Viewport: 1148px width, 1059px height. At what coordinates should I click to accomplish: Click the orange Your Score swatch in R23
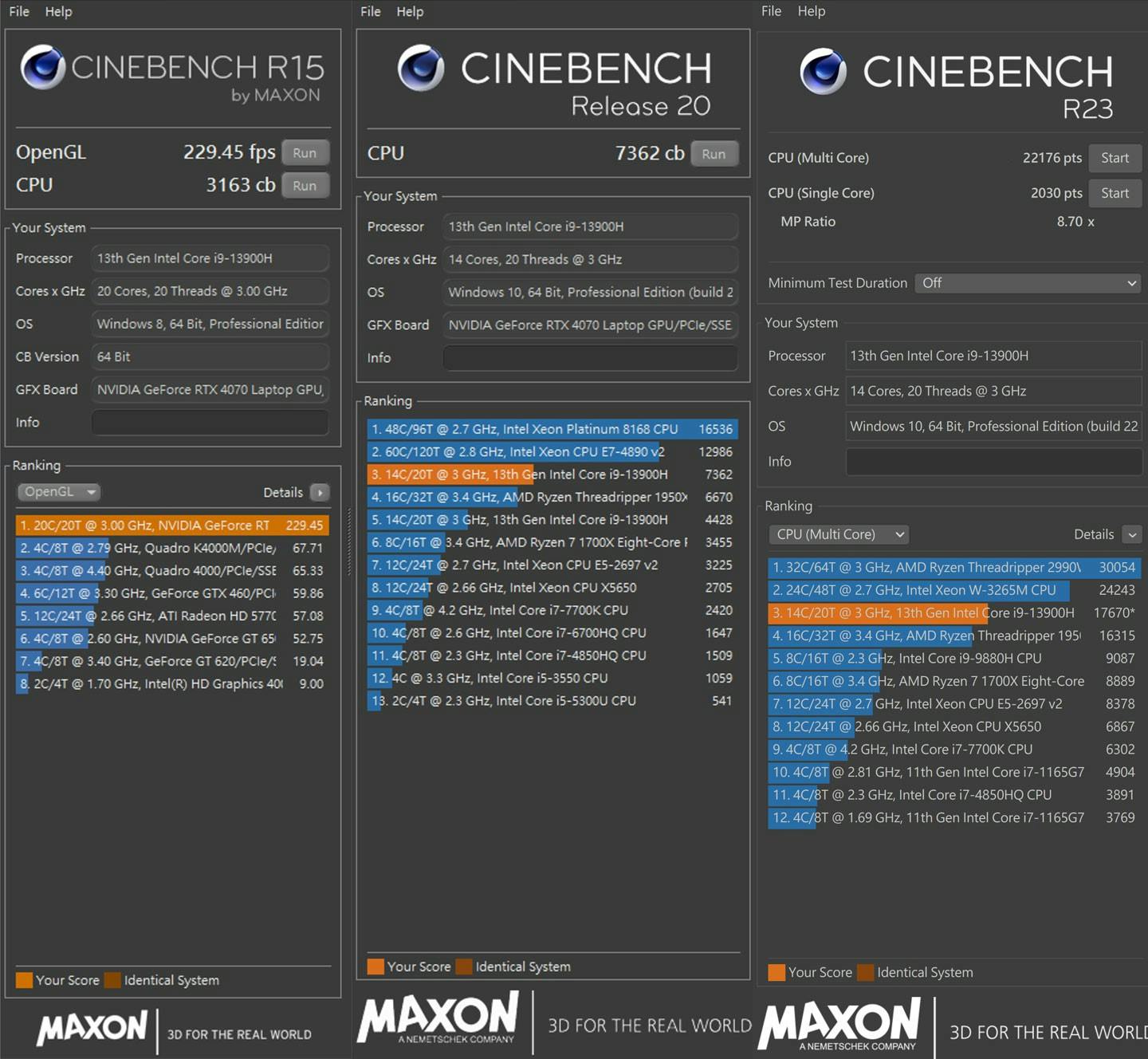click(776, 972)
